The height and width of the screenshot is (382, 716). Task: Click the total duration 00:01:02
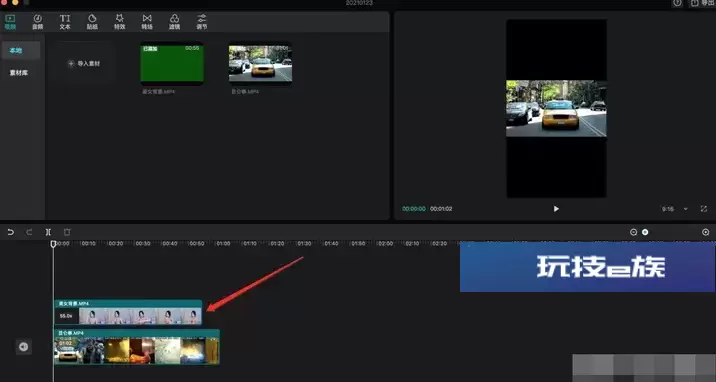tap(441, 209)
